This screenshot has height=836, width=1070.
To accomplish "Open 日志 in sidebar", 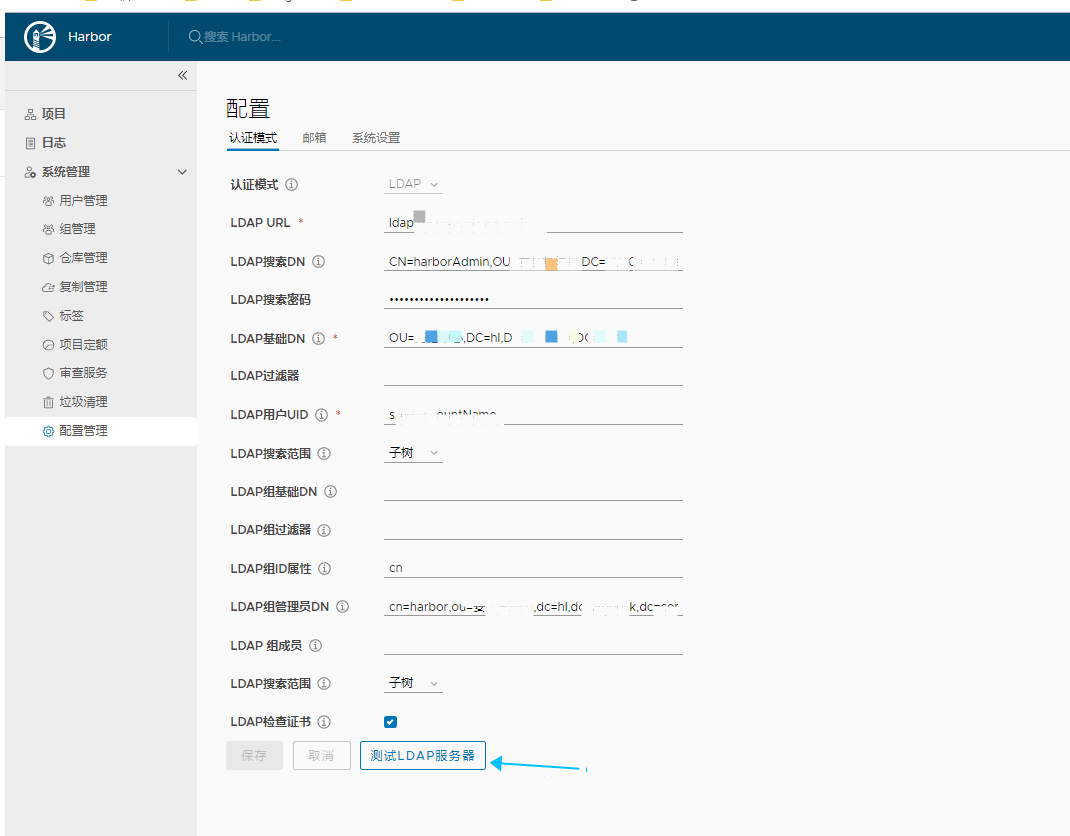I will click(54, 143).
